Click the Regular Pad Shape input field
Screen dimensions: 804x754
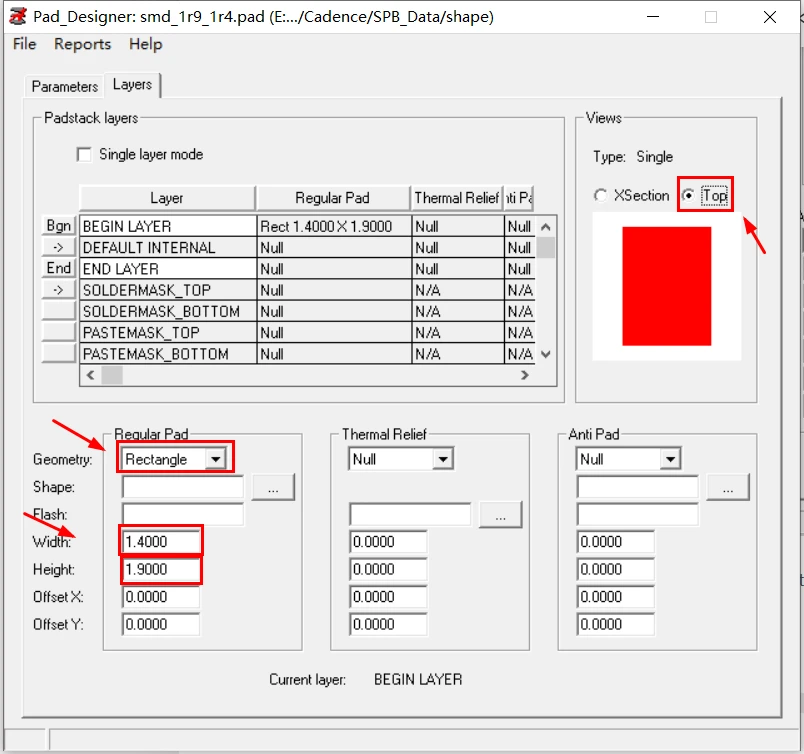[x=183, y=487]
